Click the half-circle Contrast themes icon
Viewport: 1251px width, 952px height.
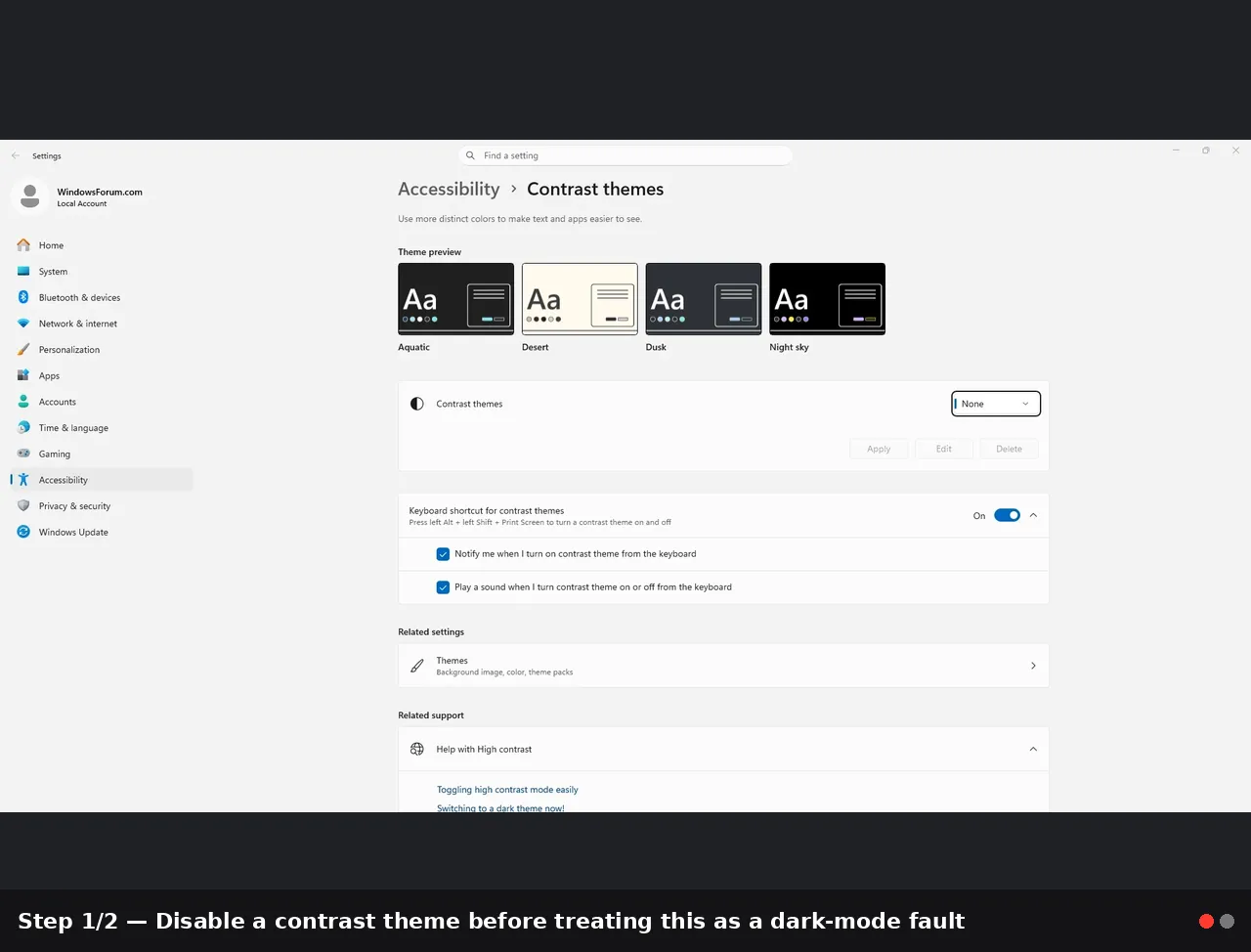point(417,404)
